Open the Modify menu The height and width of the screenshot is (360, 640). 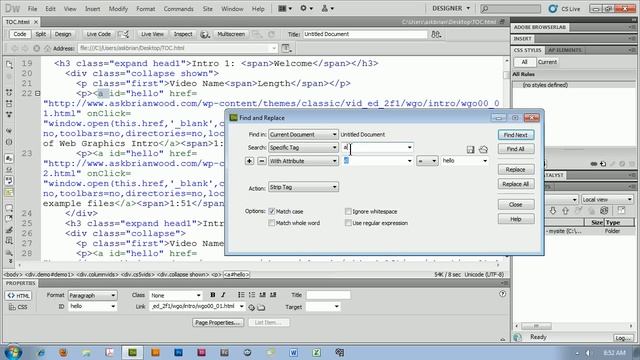[118, 9]
